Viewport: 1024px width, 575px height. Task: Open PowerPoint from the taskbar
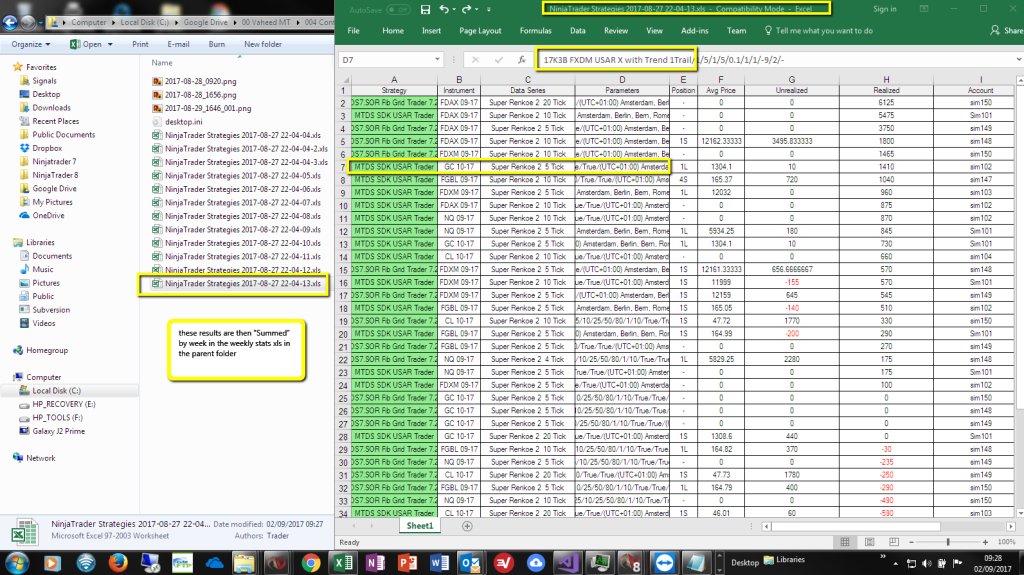(408, 562)
